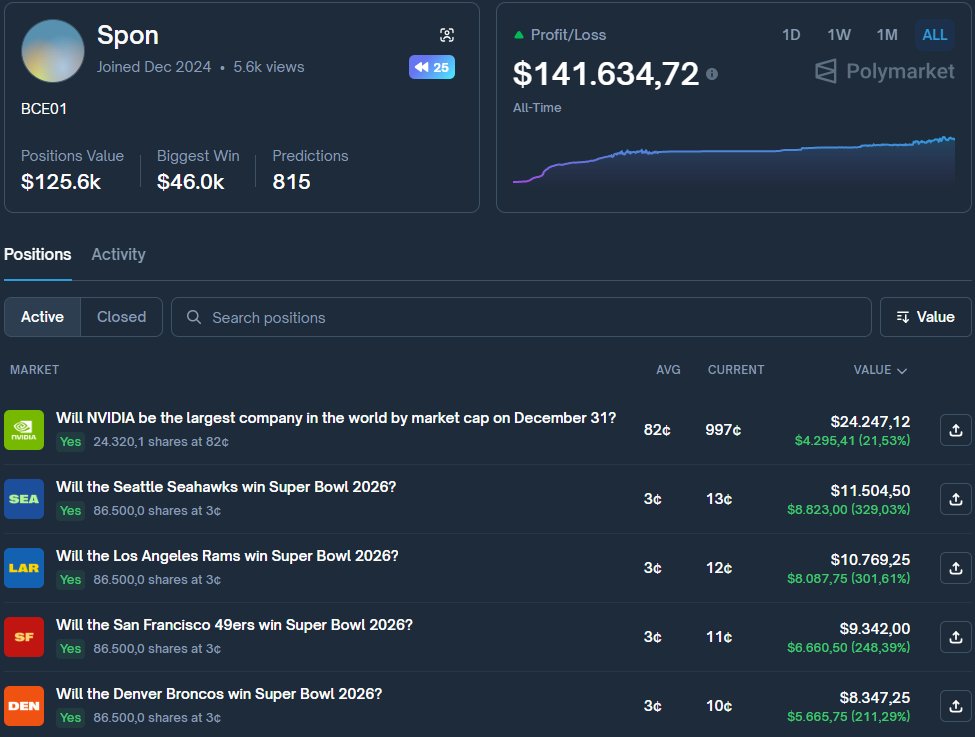Open the Denver Broncos Super Bowl market
Screen dimensions: 975x737
(x=219, y=694)
